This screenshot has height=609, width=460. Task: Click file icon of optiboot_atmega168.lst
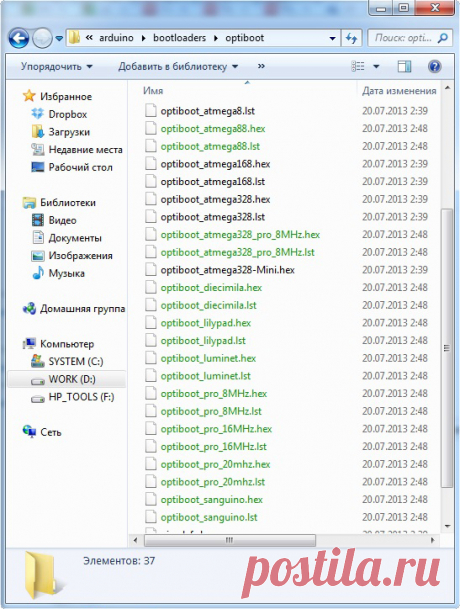click(151, 181)
